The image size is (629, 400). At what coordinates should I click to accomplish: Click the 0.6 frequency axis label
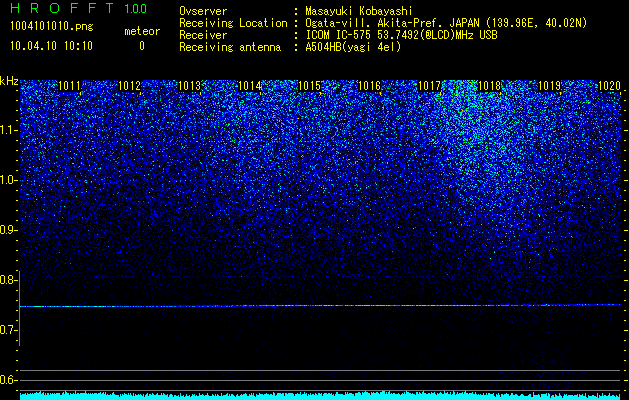click(x=9, y=380)
